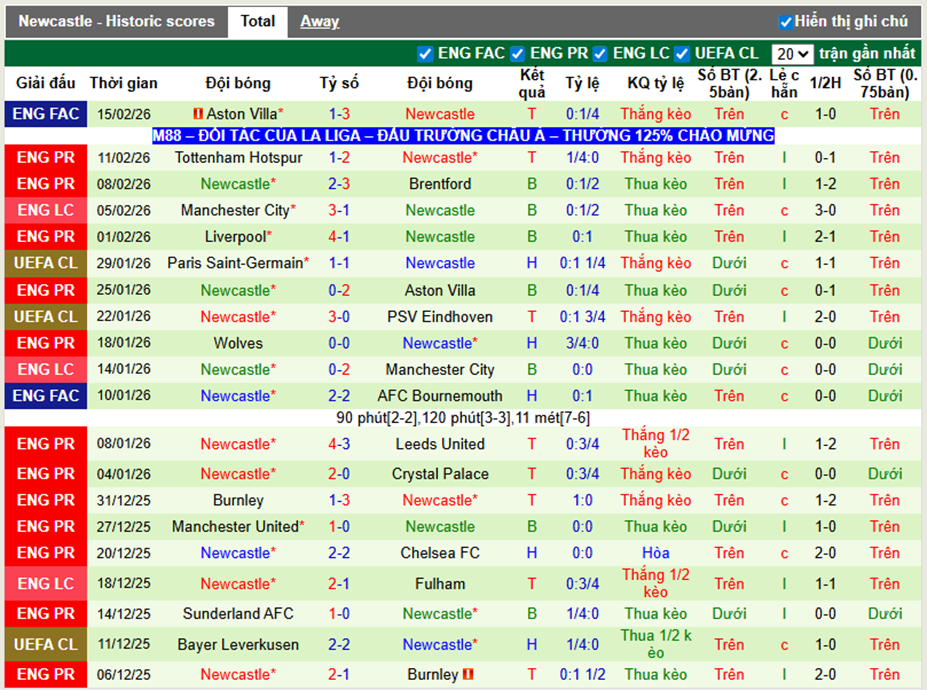Click date 27/12/25 in Manchester United row

tap(124, 527)
